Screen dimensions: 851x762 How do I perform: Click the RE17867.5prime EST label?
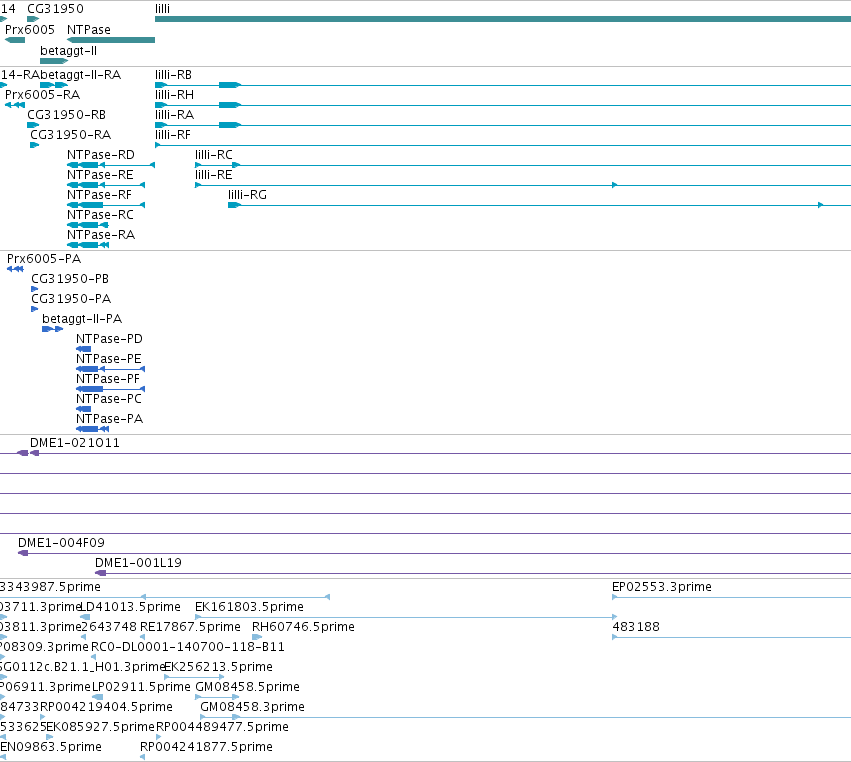coord(190,627)
